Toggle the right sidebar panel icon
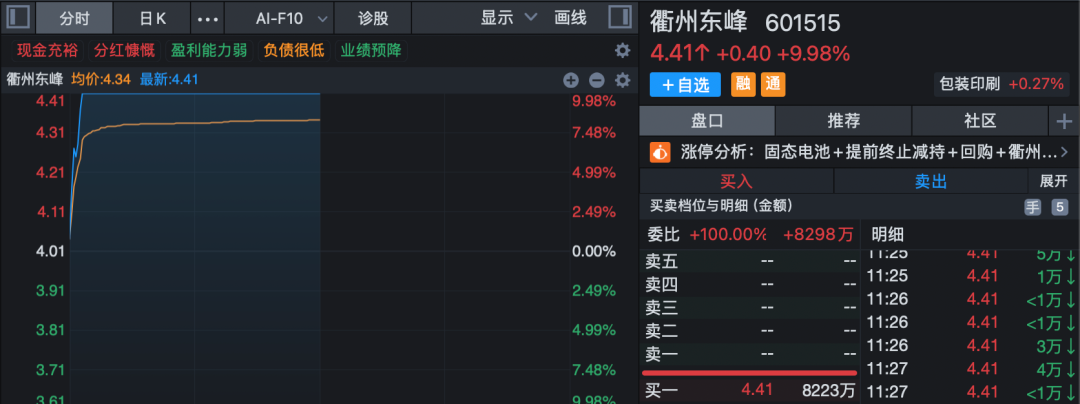Image resolution: width=1080 pixels, height=404 pixels. [x=619, y=17]
